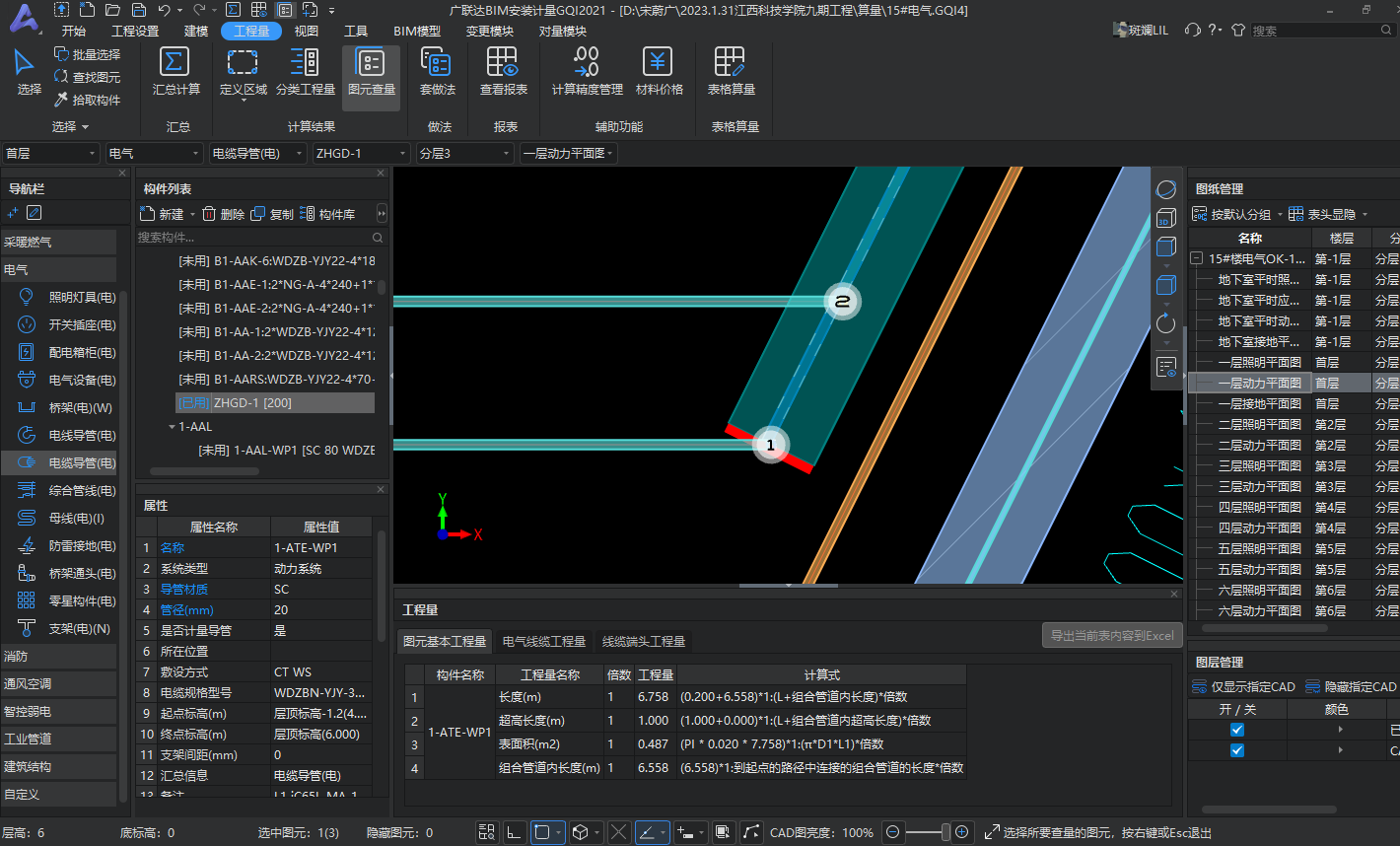Click open folder icon in quick access toolbar
Image resolution: width=1400 pixels, height=846 pixels.
click(x=112, y=10)
